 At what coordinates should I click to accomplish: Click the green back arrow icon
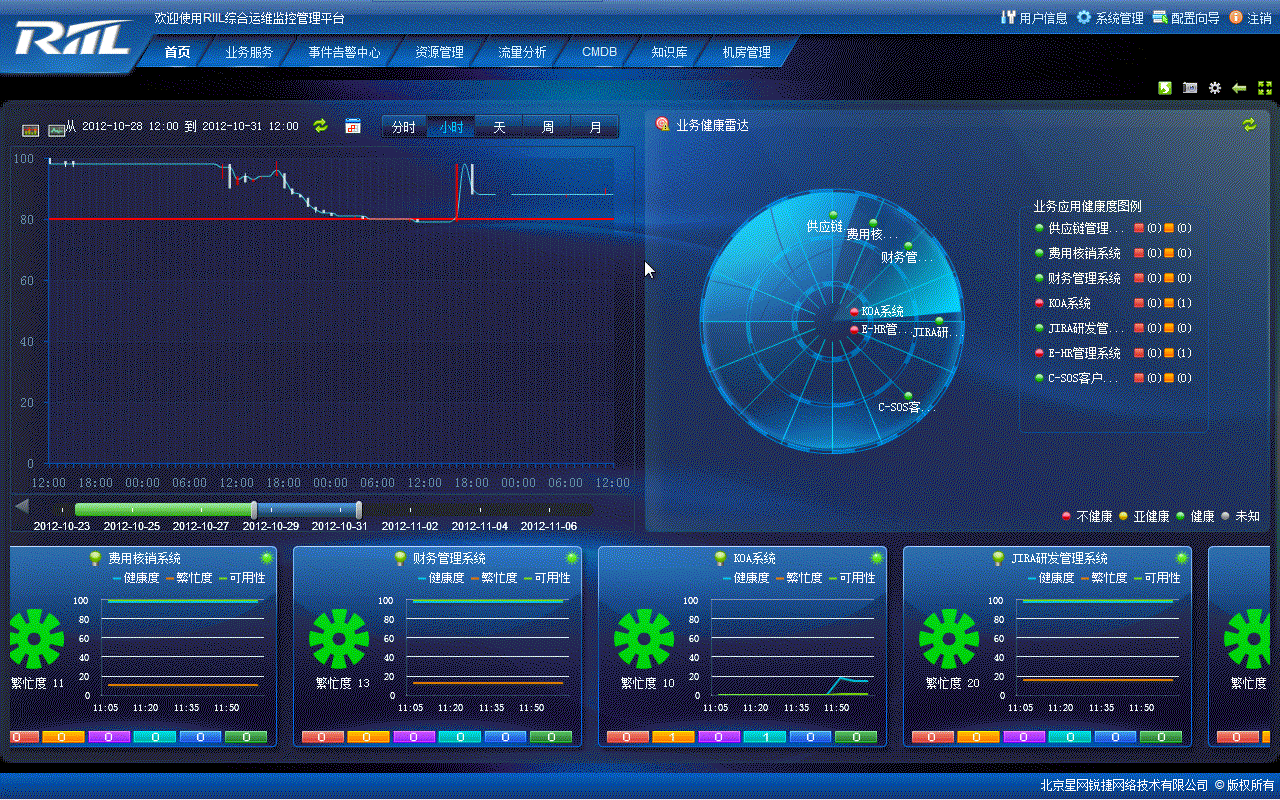click(x=1239, y=88)
